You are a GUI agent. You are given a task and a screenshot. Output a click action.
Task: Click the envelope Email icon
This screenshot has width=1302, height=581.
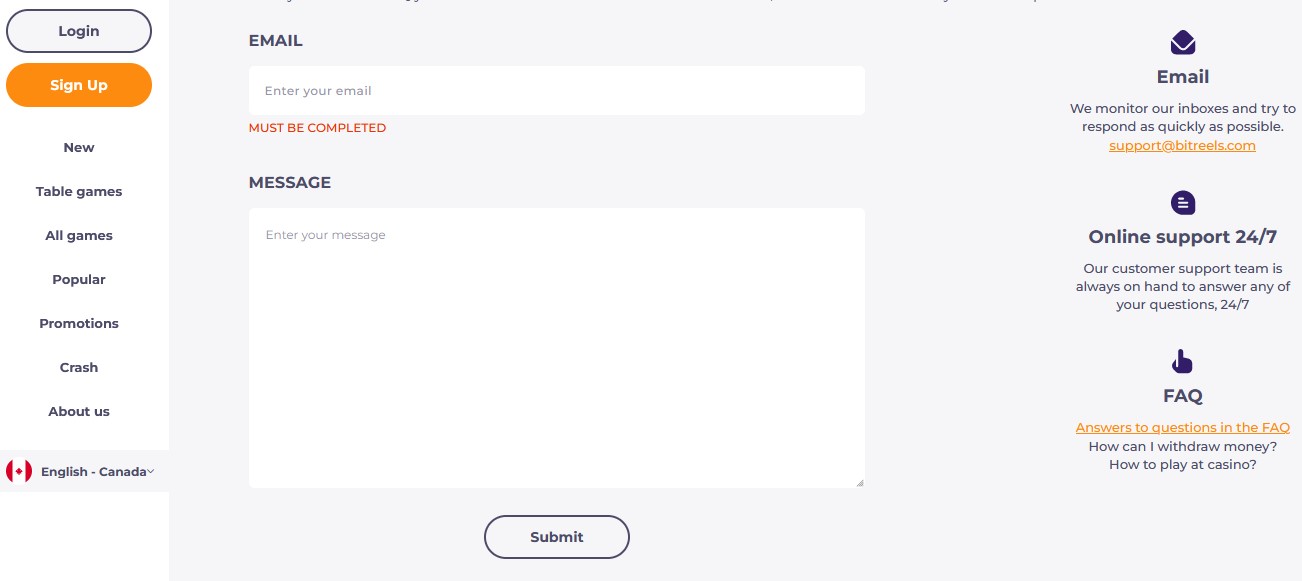1183,42
